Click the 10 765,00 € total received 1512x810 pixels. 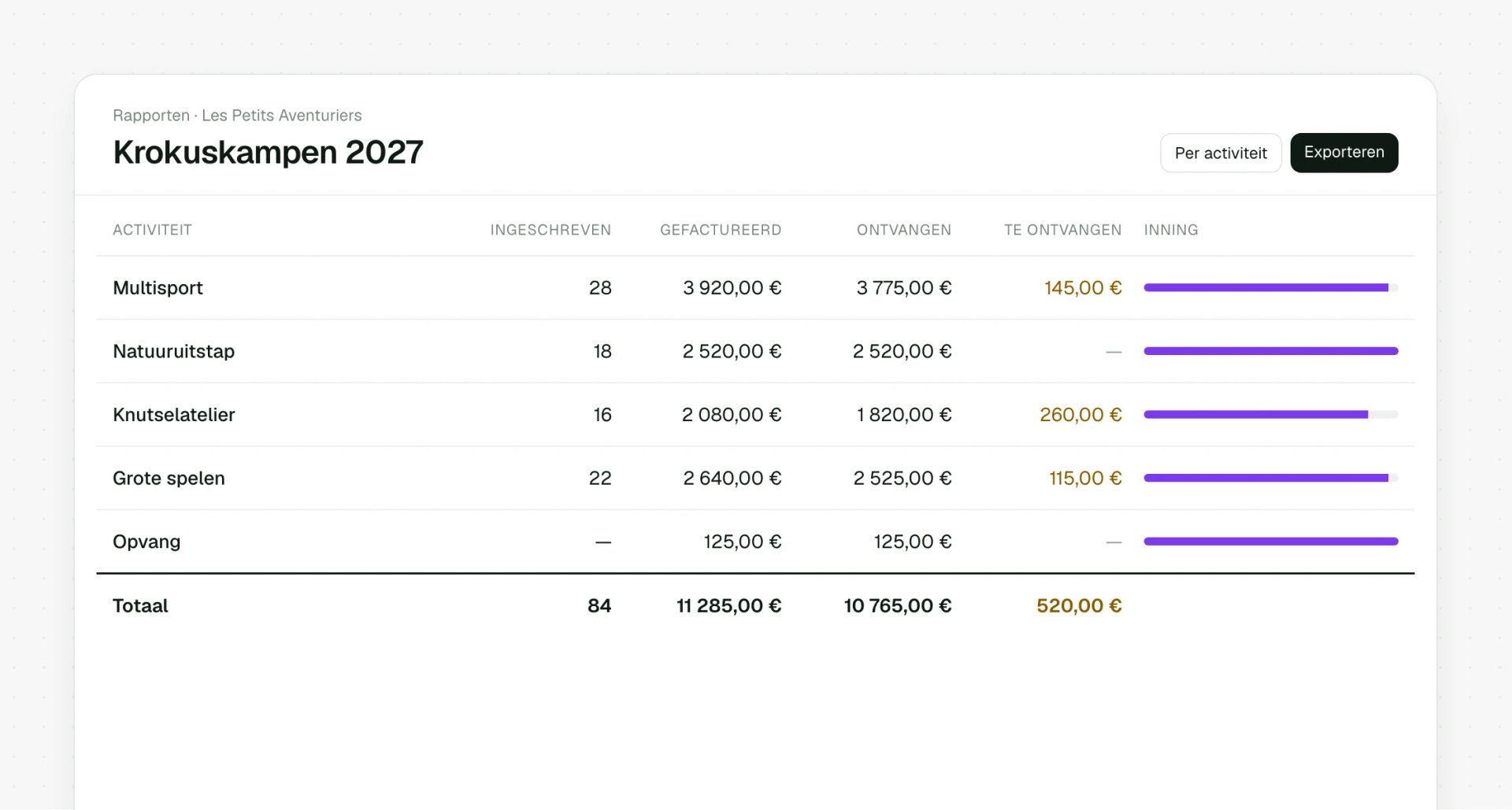[898, 605]
